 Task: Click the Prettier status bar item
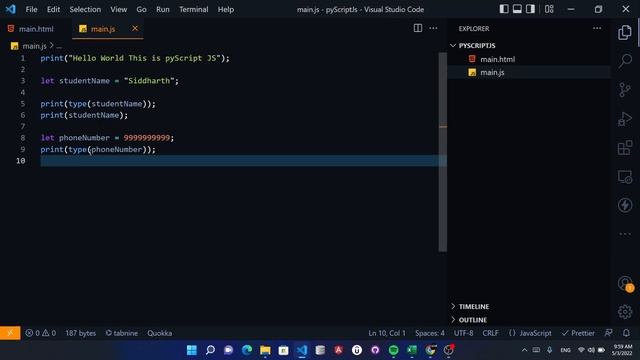(x=578, y=333)
